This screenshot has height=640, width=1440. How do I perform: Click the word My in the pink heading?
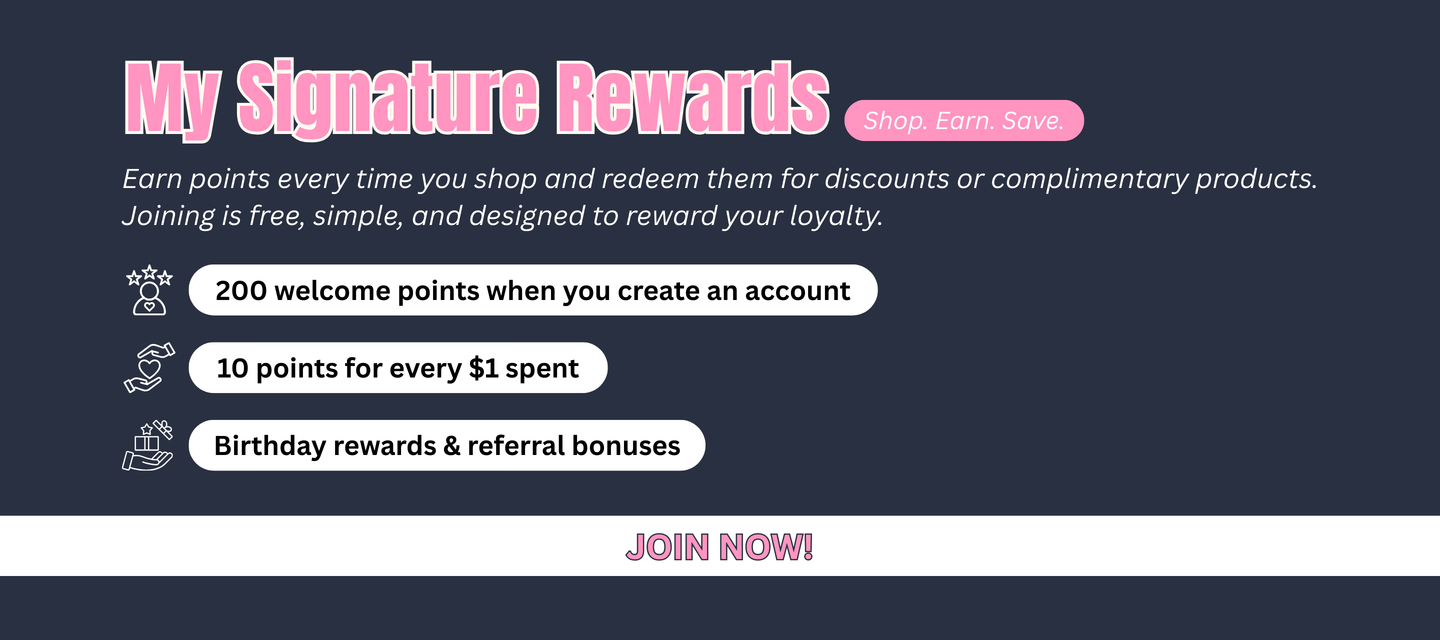(171, 98)
